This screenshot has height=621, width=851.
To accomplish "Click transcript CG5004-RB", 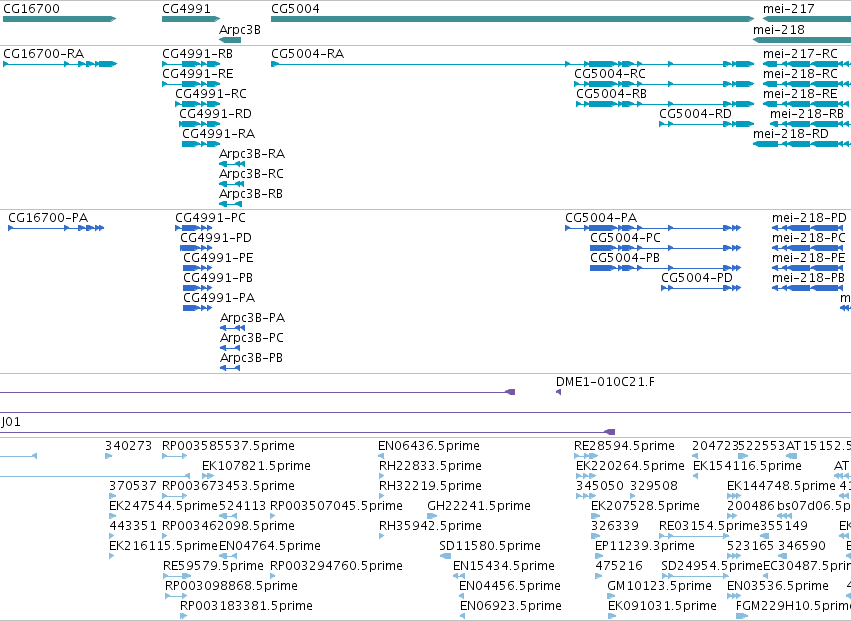I will click(x=665, y=104).
